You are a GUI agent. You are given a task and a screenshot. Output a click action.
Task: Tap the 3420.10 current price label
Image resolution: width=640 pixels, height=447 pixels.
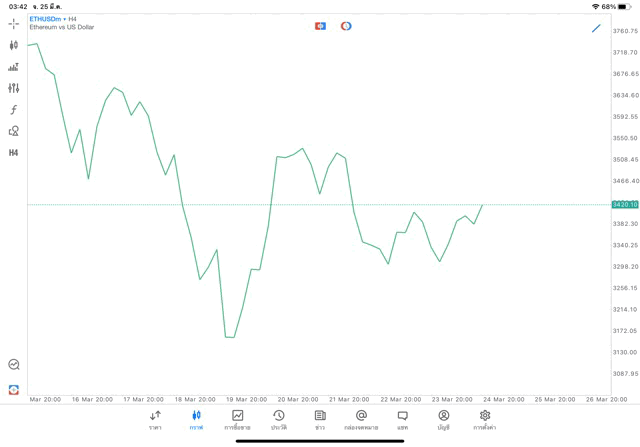[x=625, y=204]
